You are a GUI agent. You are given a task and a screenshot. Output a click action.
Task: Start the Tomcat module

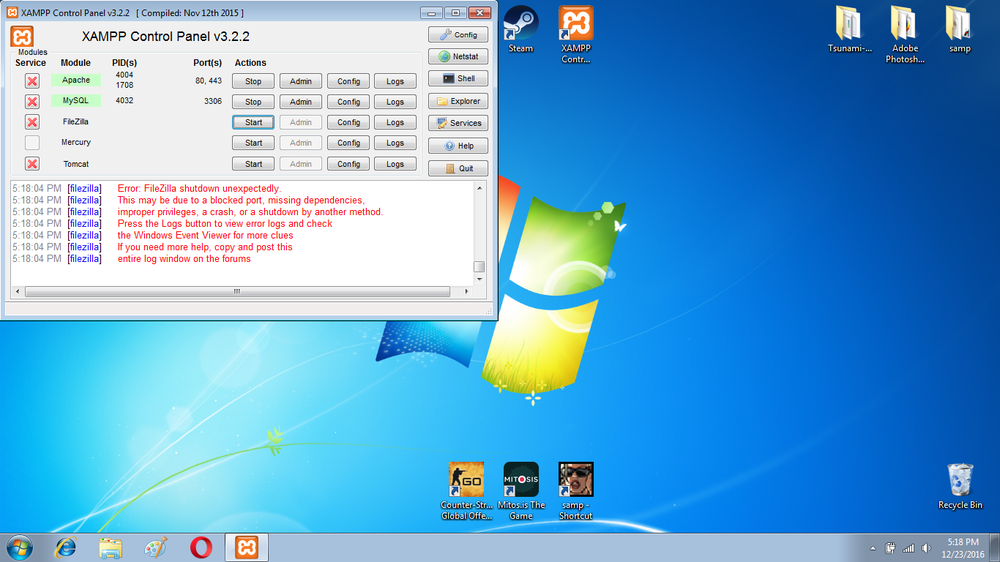coord(253,164)
